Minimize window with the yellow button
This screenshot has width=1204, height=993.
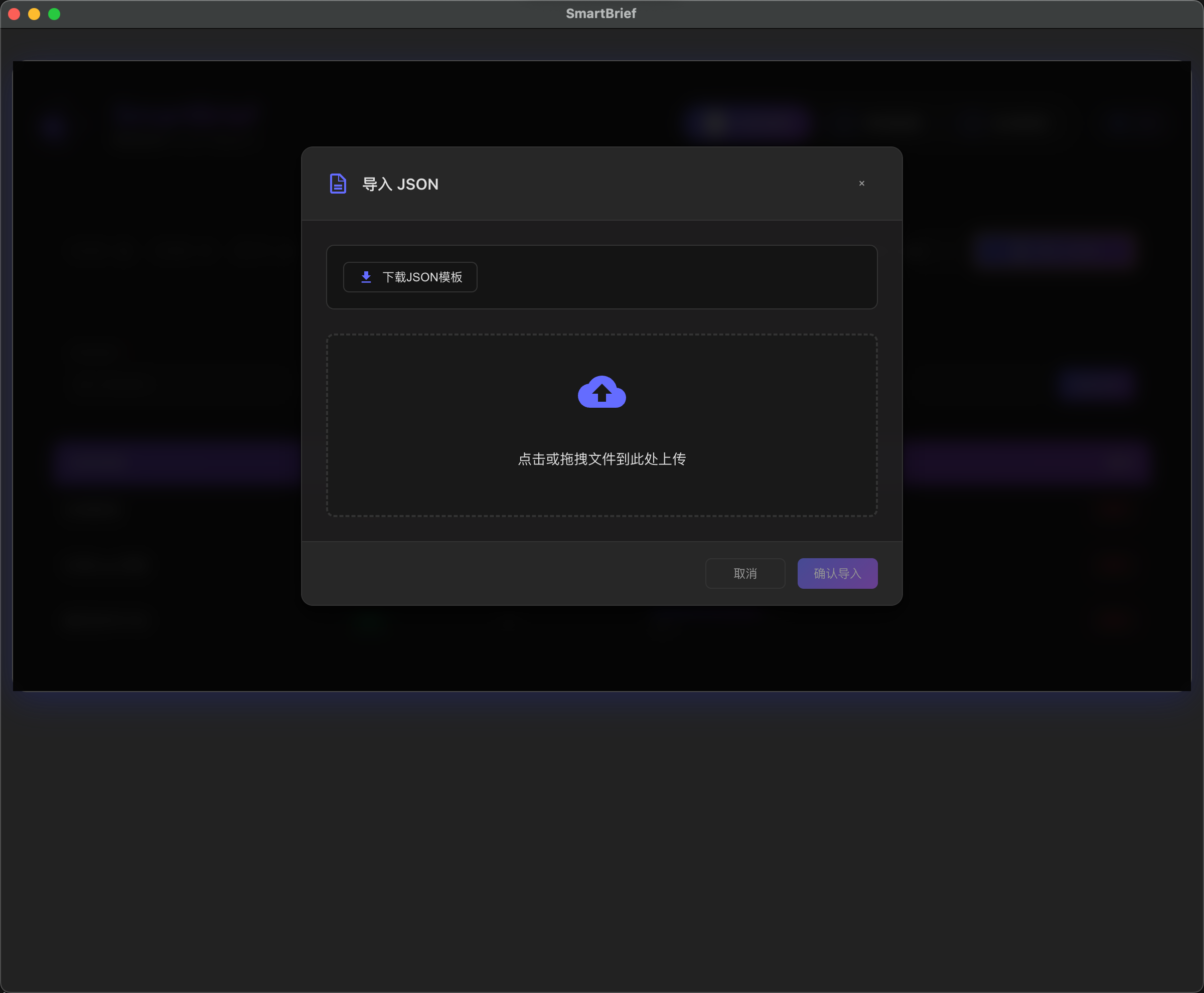34,14
